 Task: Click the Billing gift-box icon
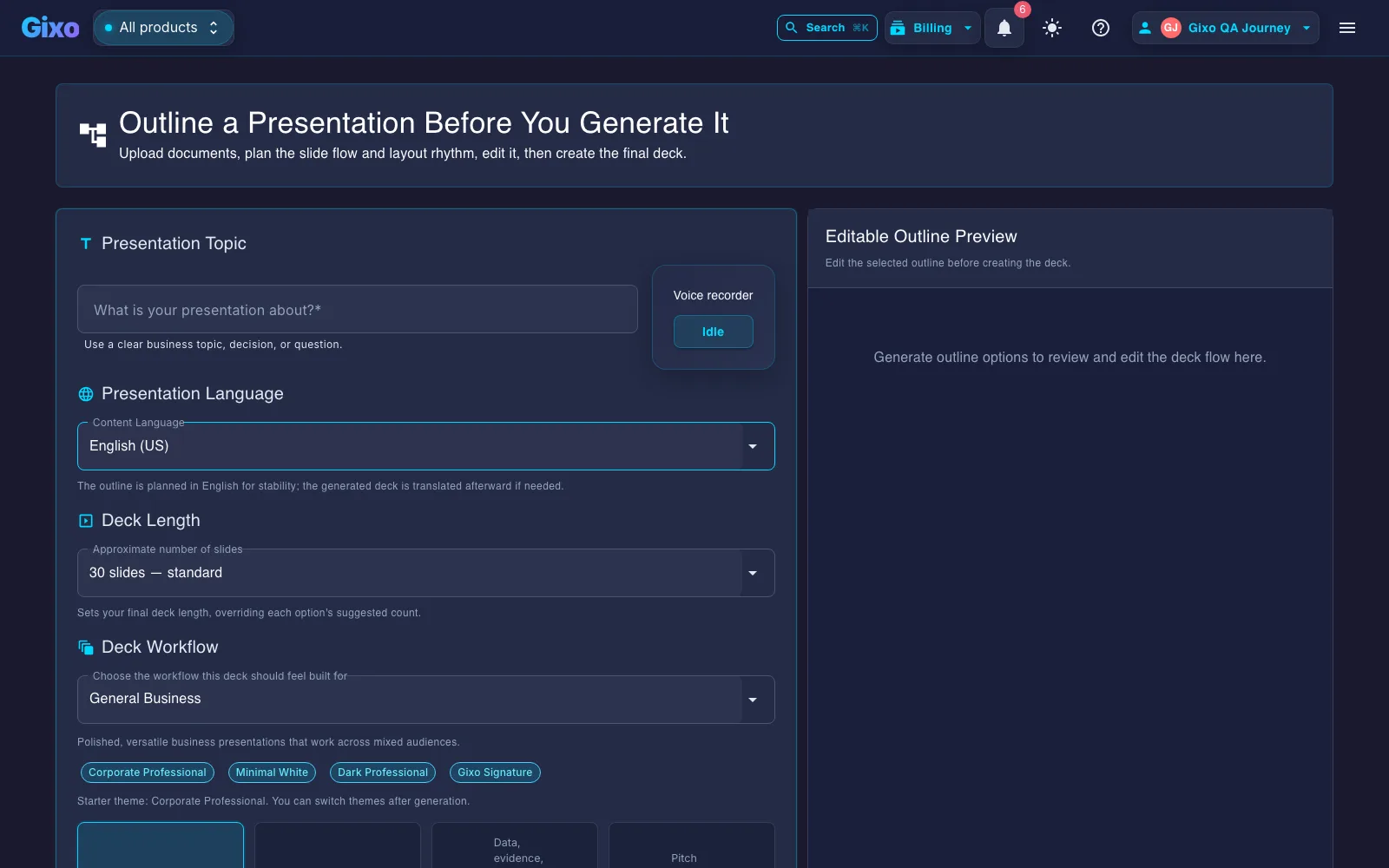tap(898, 28)
